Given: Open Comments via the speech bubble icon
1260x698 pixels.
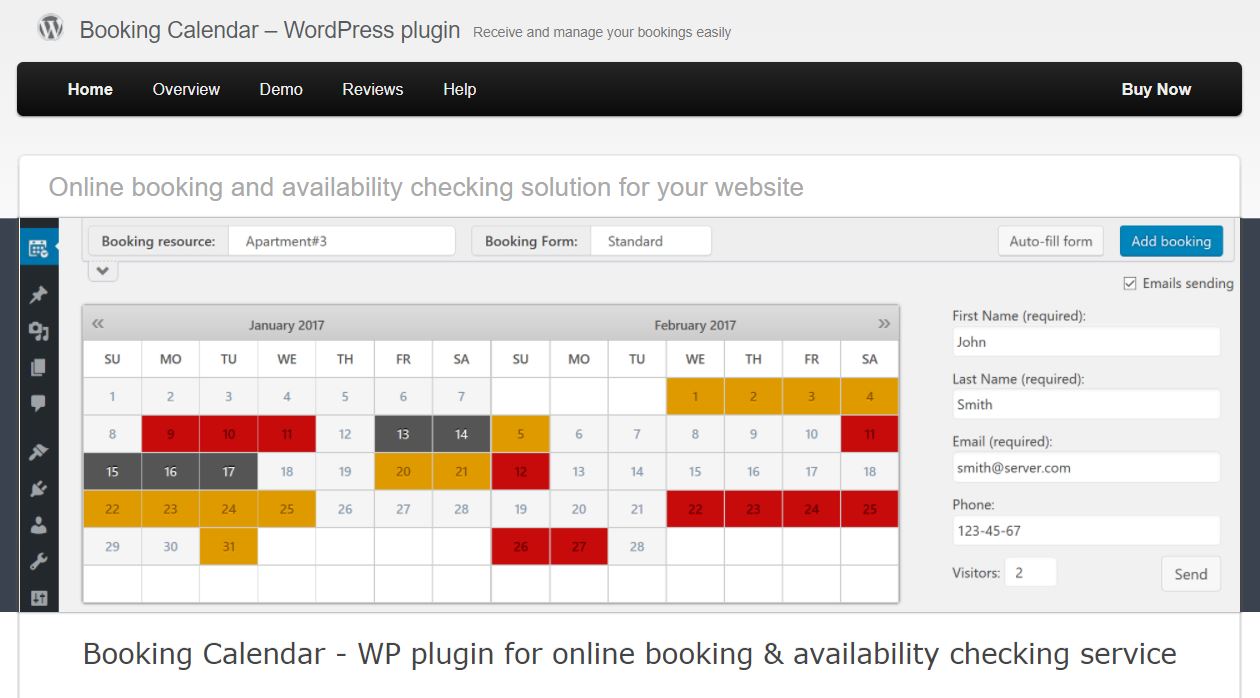Looking at the screenshot, I should (x=39, y=403).
